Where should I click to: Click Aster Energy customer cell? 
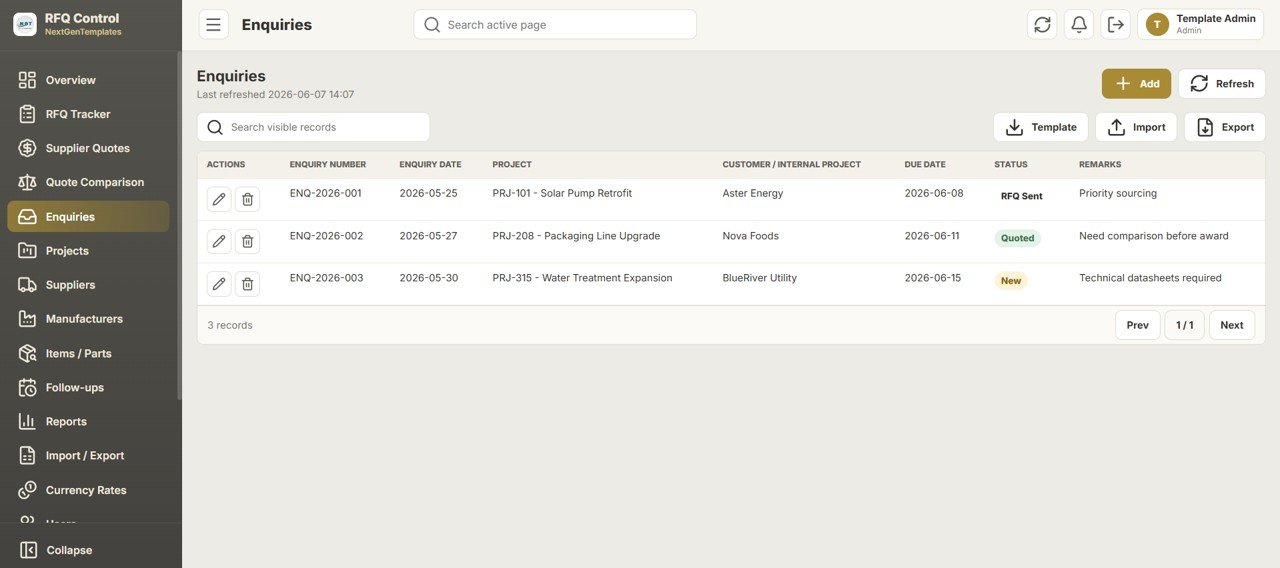(x=753, y=193)
